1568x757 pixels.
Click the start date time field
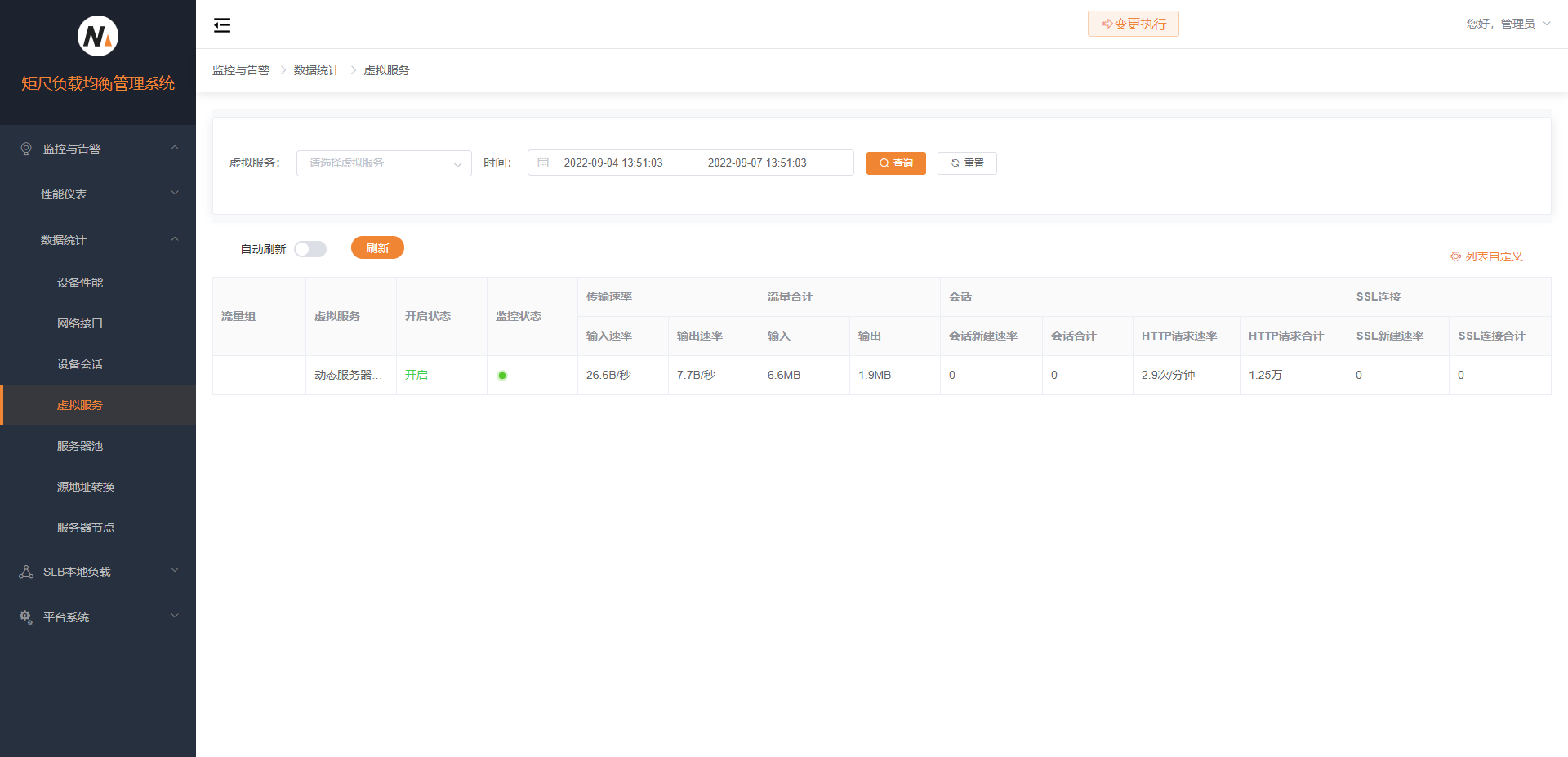point(613,163)
